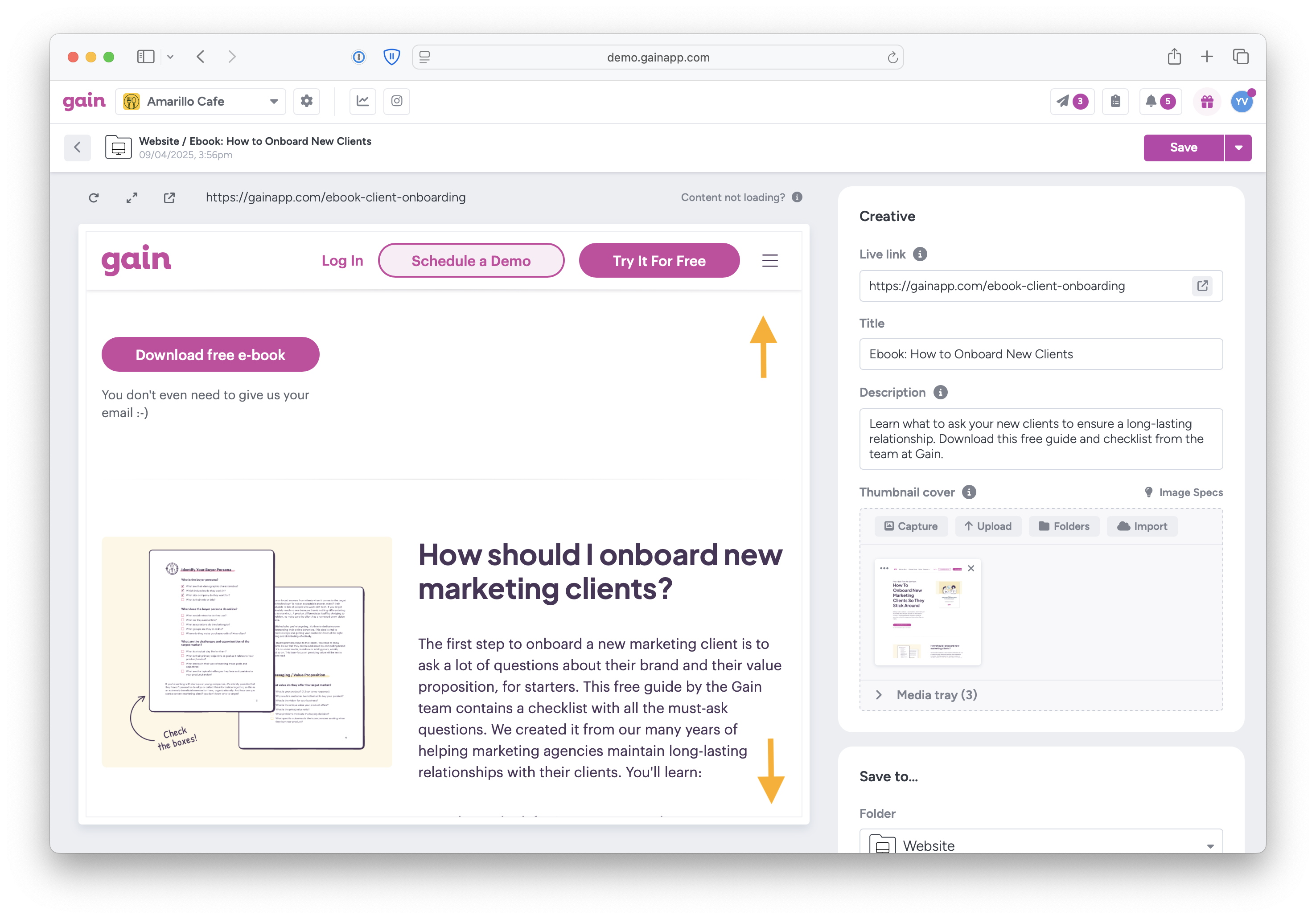
Task: Go back with the editor back arrow
Action: (x=78, y=147)
